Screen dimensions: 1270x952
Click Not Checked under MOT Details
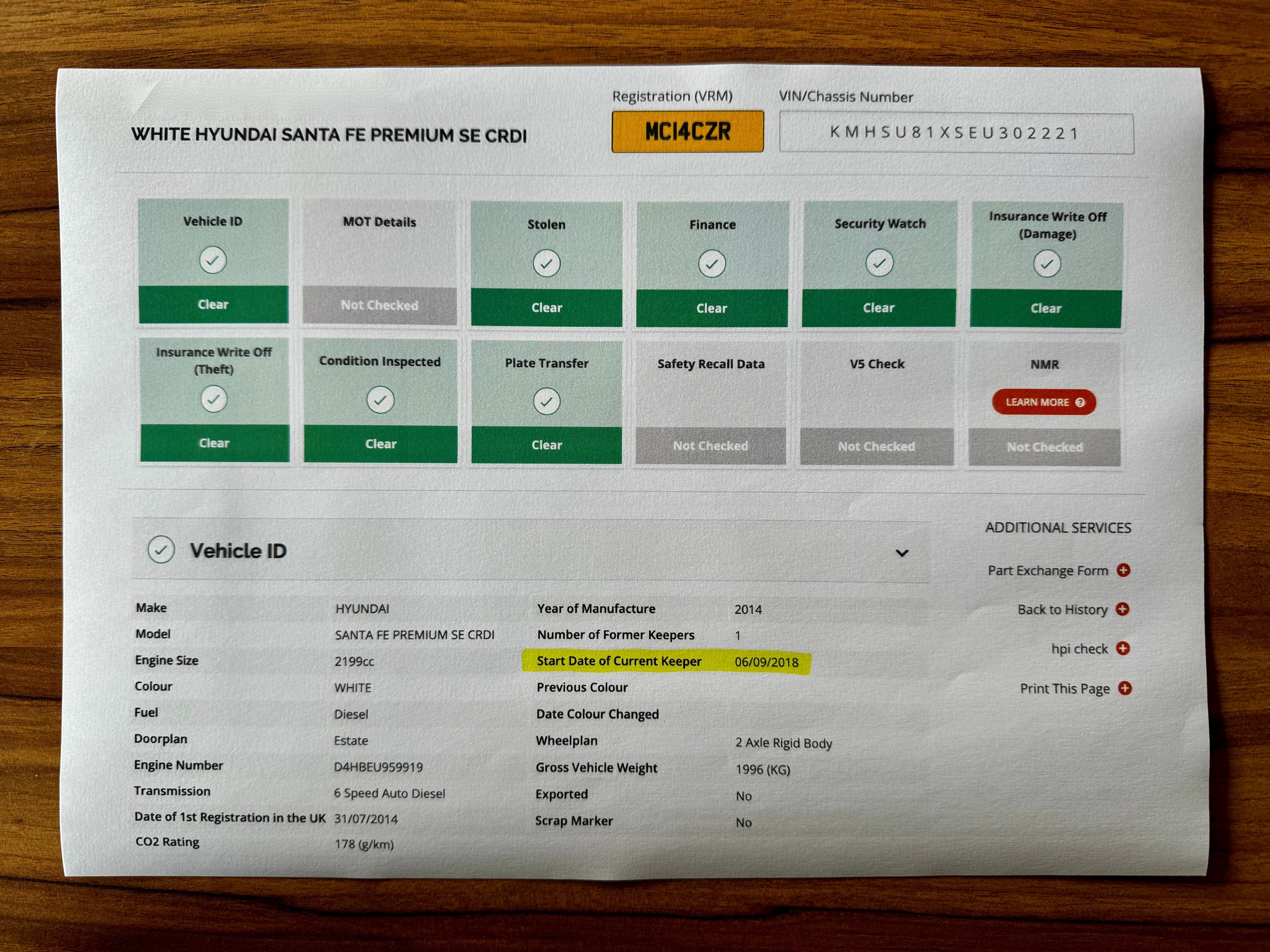point(380,305)
